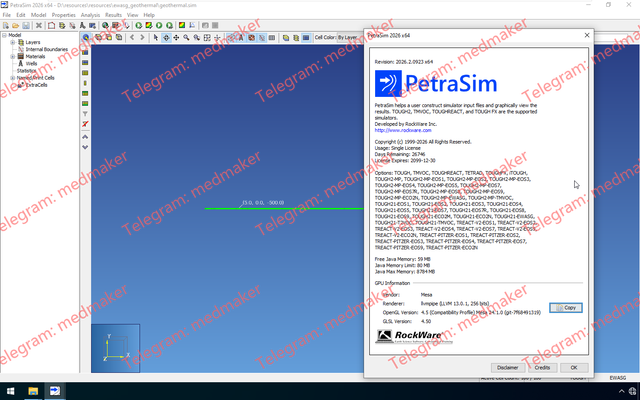Click the EWASG label in status bar
This screenshot has width=640, height=400.
[x=617, y=378]
